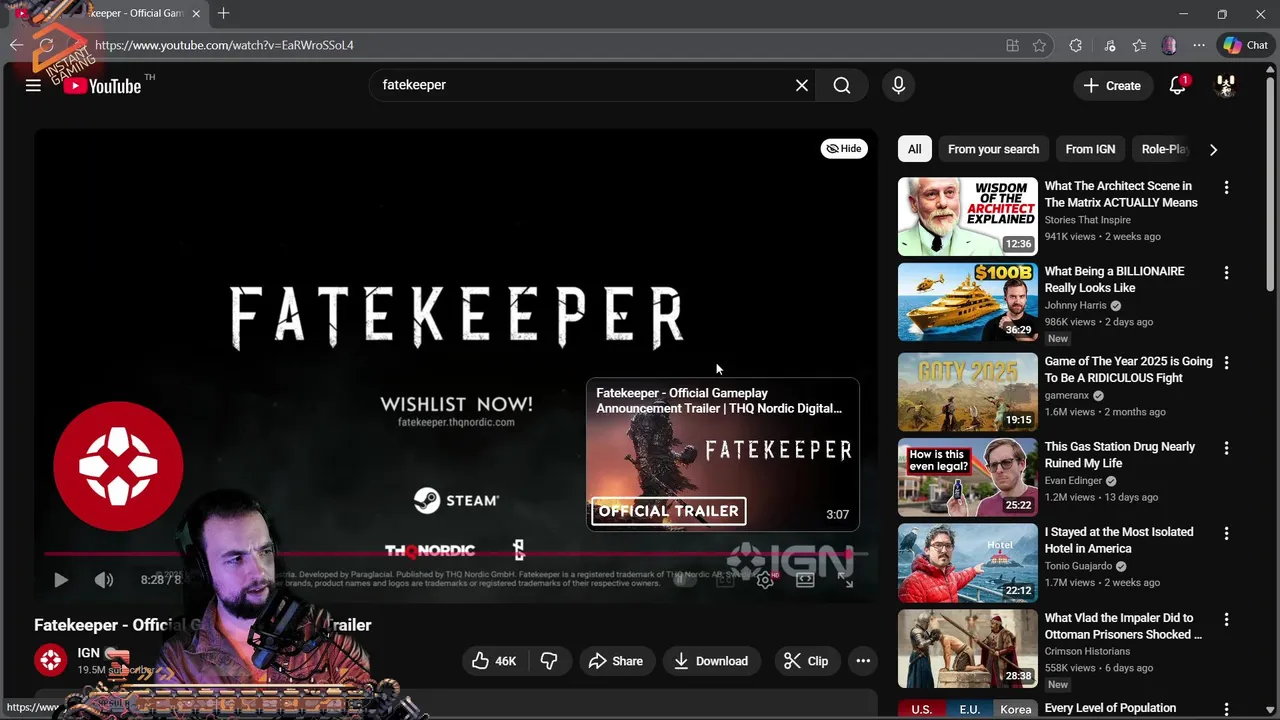Open Most Isolated Hotel in America video
The height and width of the screenshot is (720, 1280).
1119,540
